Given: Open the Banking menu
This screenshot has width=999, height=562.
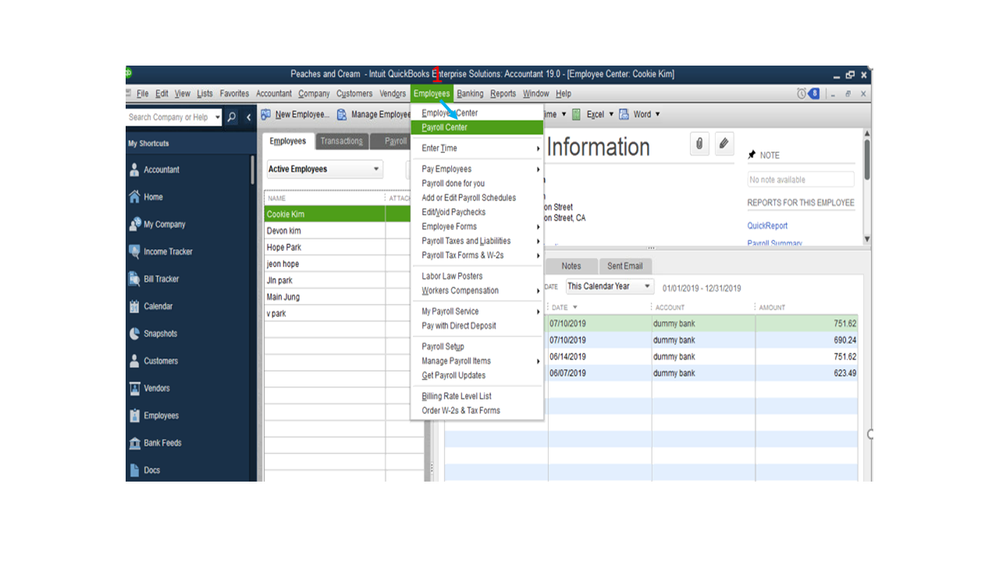Looking at the screenshot, I should (470, 94).
